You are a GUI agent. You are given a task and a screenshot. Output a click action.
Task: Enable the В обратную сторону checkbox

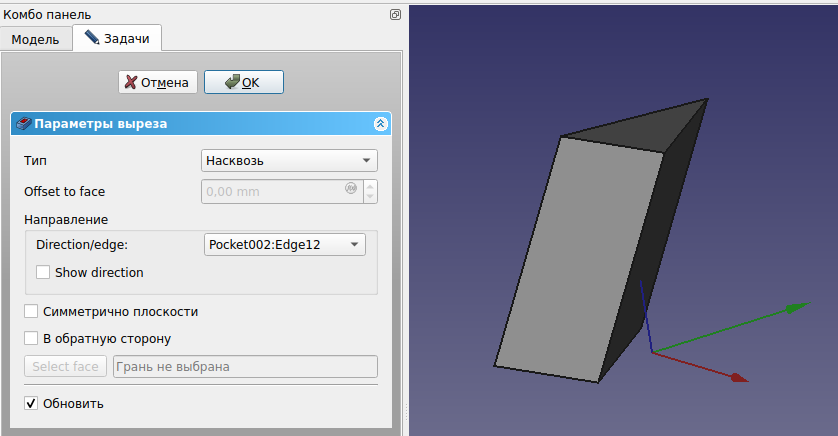coord(31,338)
